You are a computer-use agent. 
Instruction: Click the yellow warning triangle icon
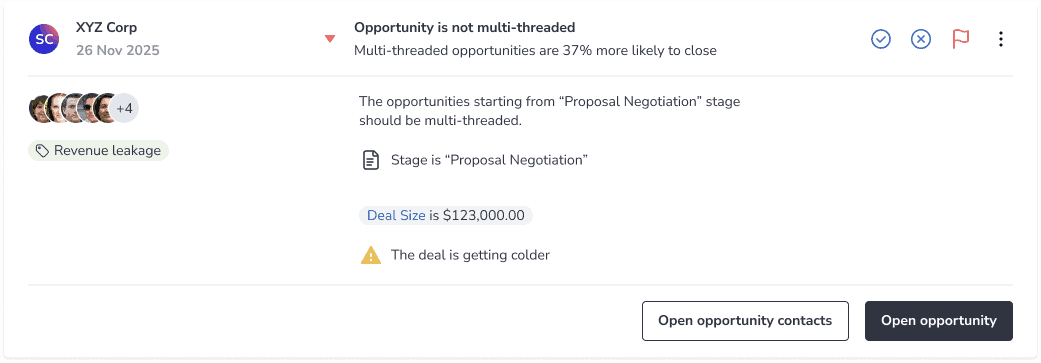pyautogui.click(x=370, y=255)
